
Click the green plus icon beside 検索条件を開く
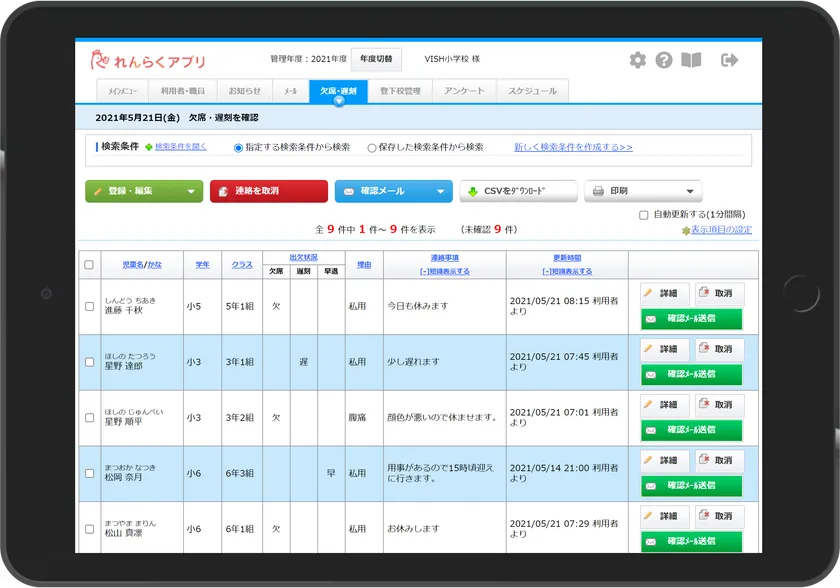click(148, 147)
